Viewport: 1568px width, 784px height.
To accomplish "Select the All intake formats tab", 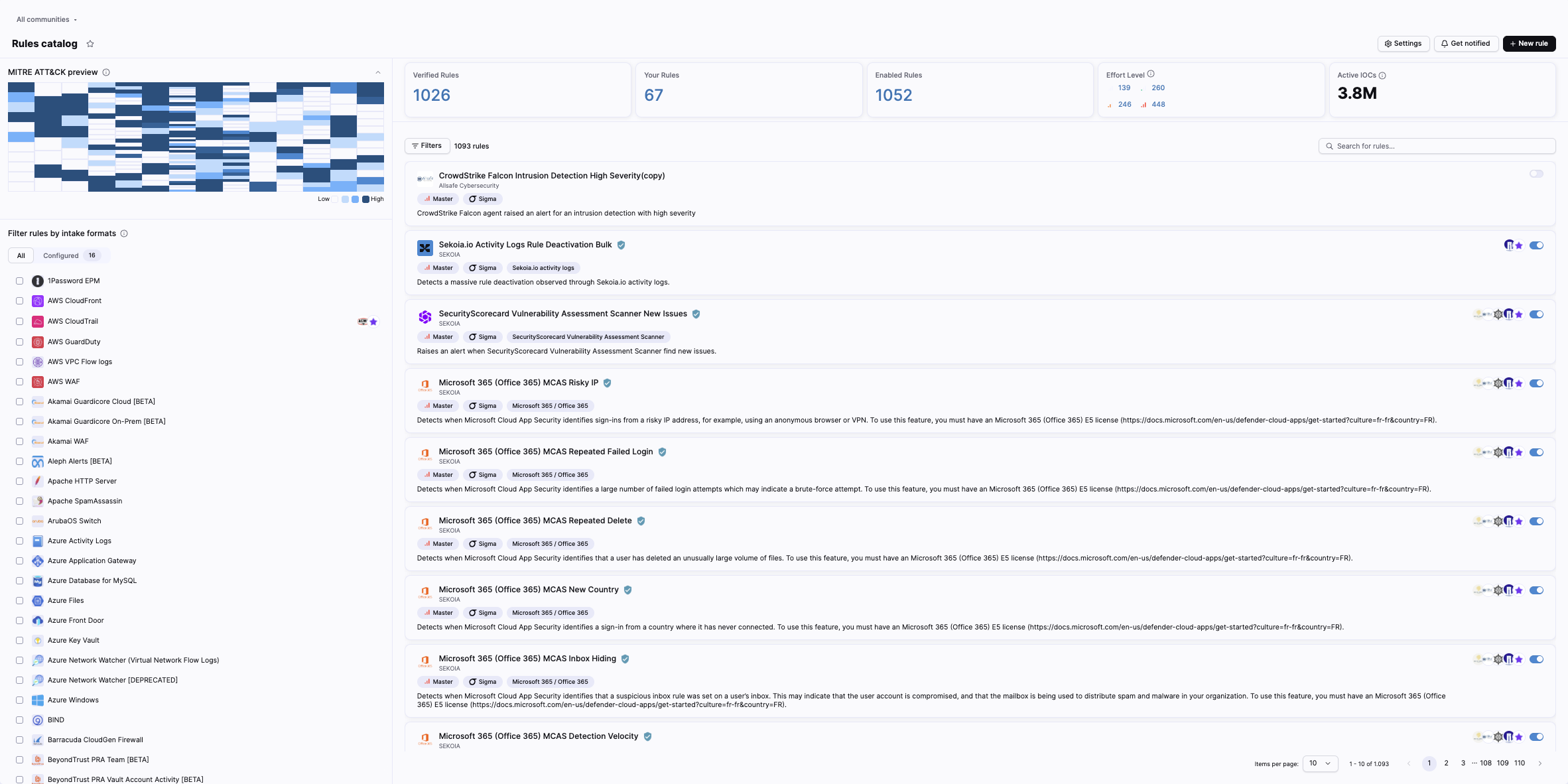I will click(x=21, y=255).
